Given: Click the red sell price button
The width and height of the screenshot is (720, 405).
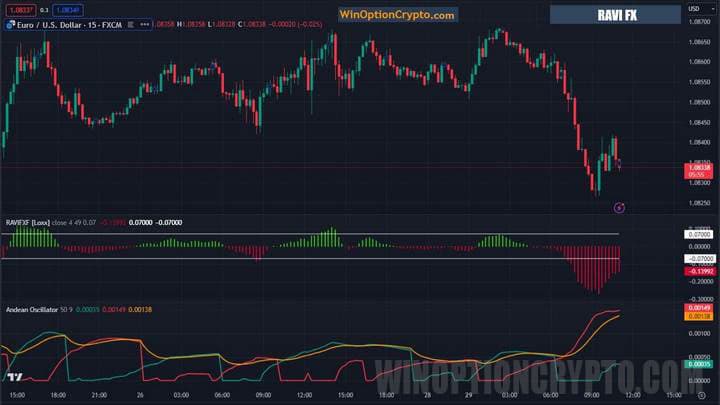Looking at the screenshot, I should click(x=21, y=10).
